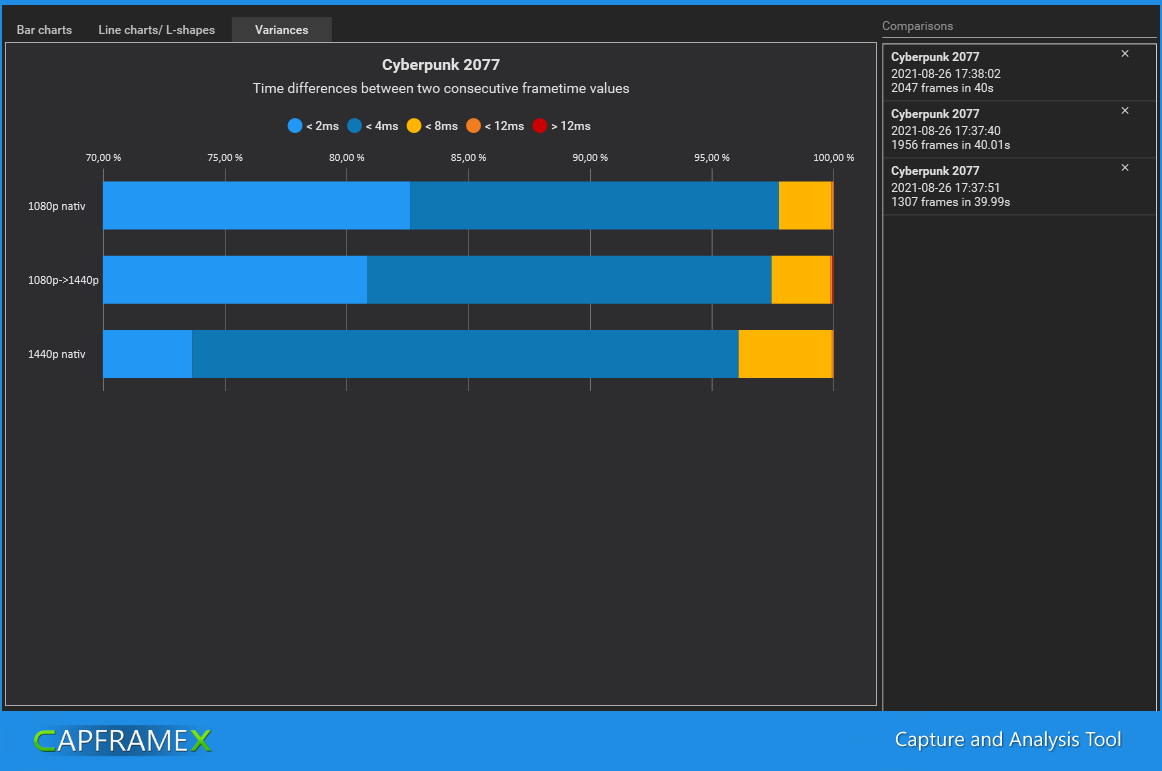Viewport: 1162px width, 771px height.
Task: Toggle the < 8ms legend swatch
Action: (414, 126)
